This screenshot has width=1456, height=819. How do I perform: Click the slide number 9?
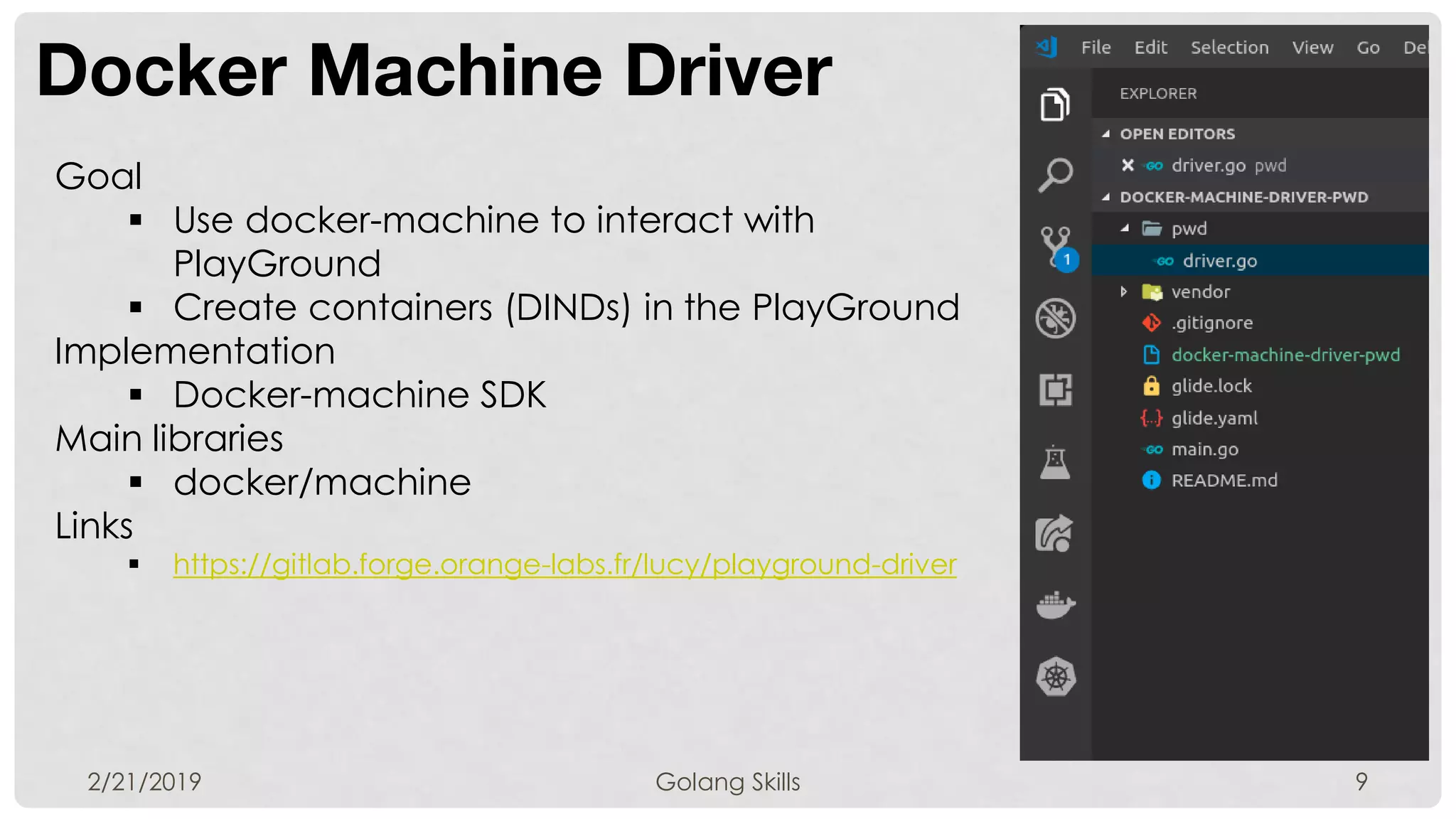[1361, 782]
